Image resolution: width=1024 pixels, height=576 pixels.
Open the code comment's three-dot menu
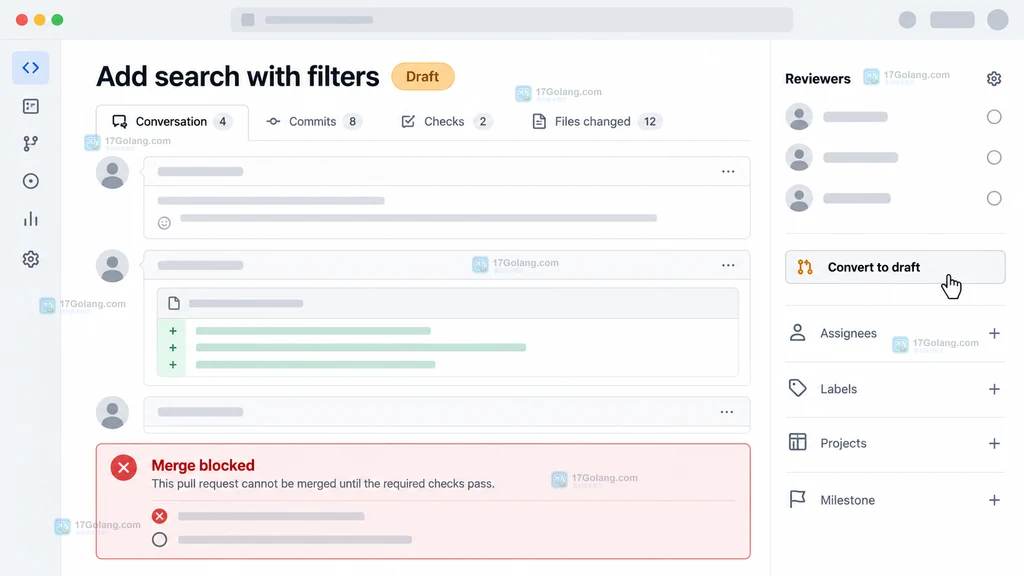point(728,265)
